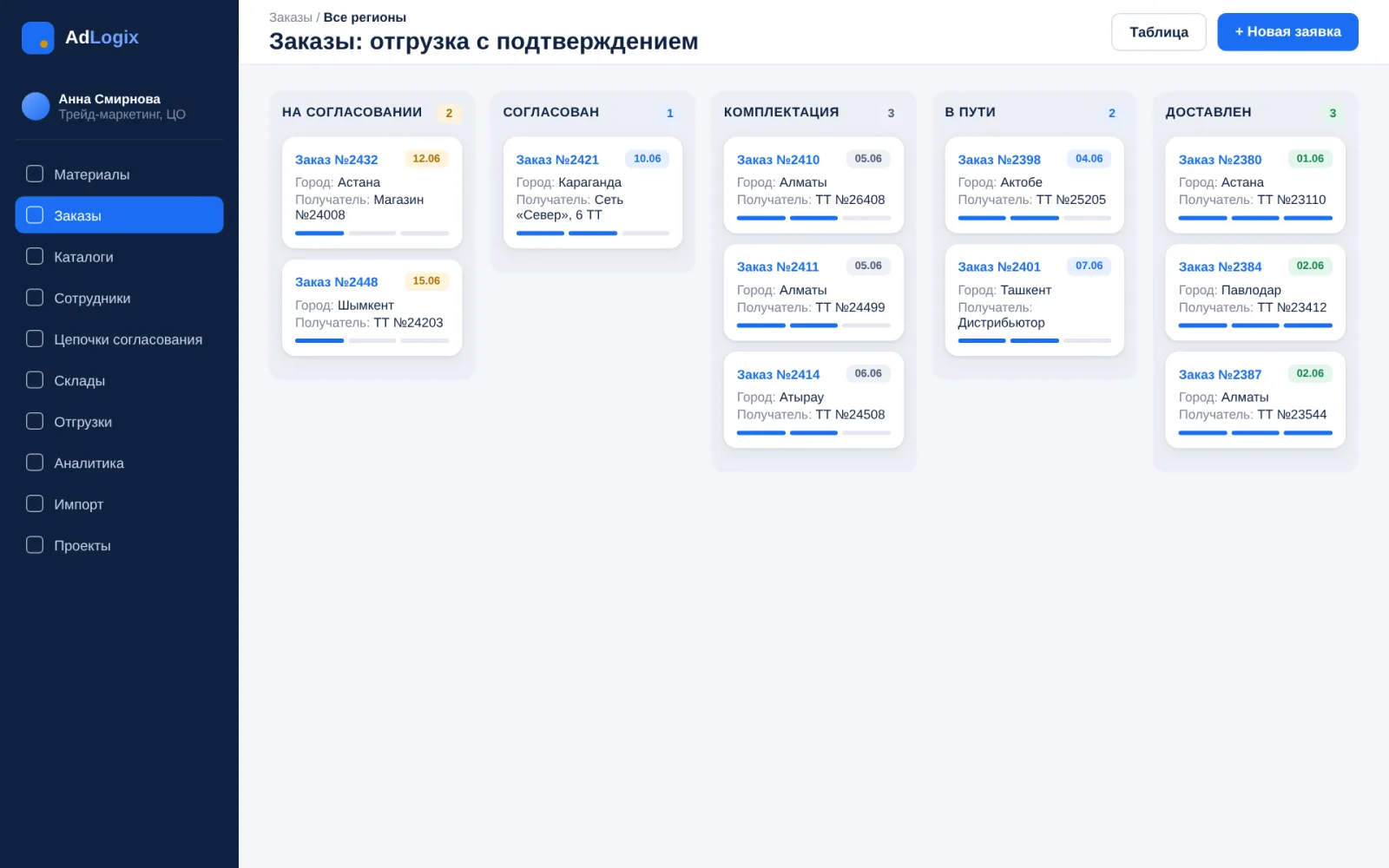The width and height of the screenshot is (1389, 868).
Task: Switch to Таблица view
Action: 1158,32
